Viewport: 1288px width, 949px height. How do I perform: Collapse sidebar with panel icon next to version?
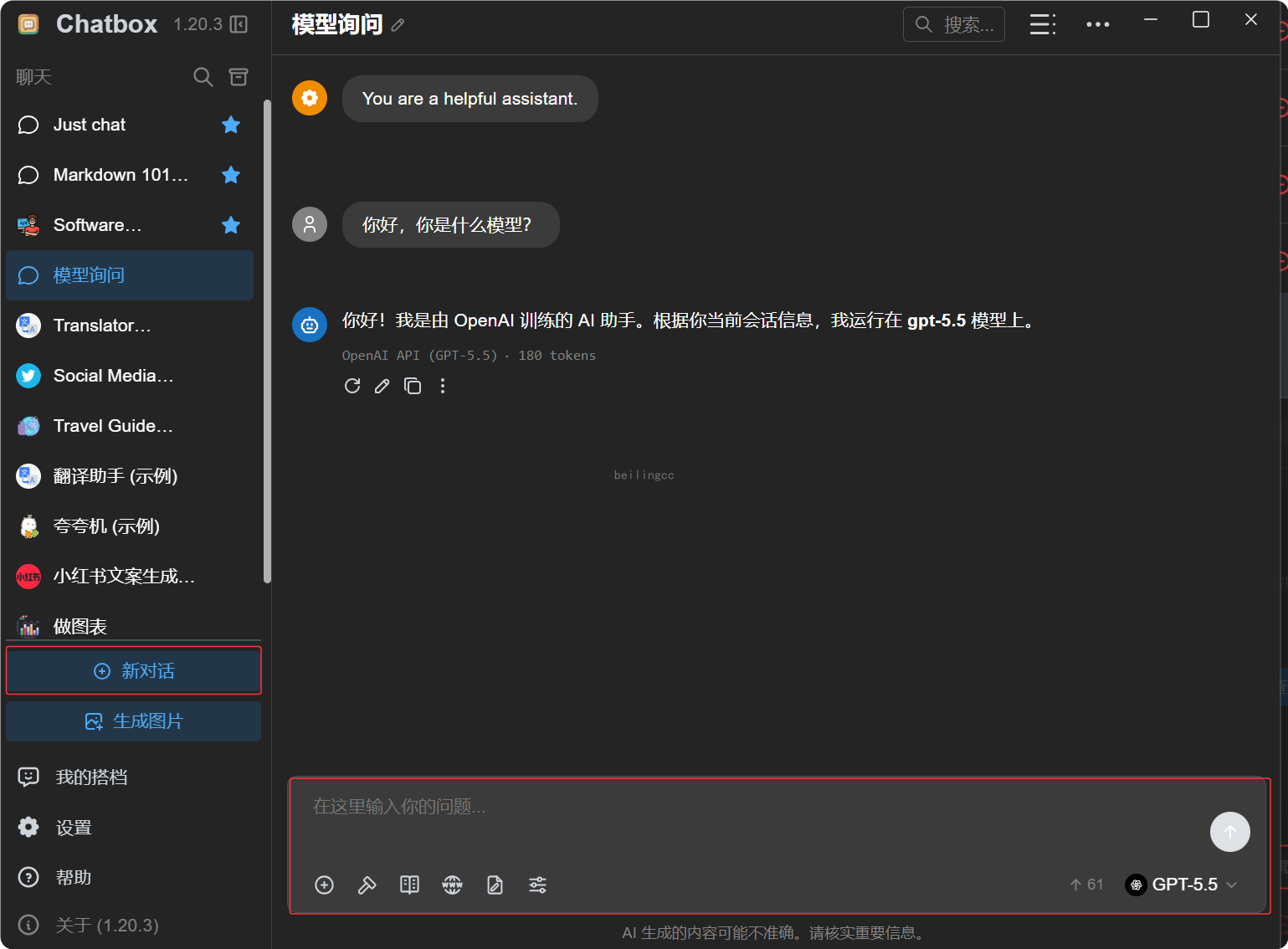[239, 24]
